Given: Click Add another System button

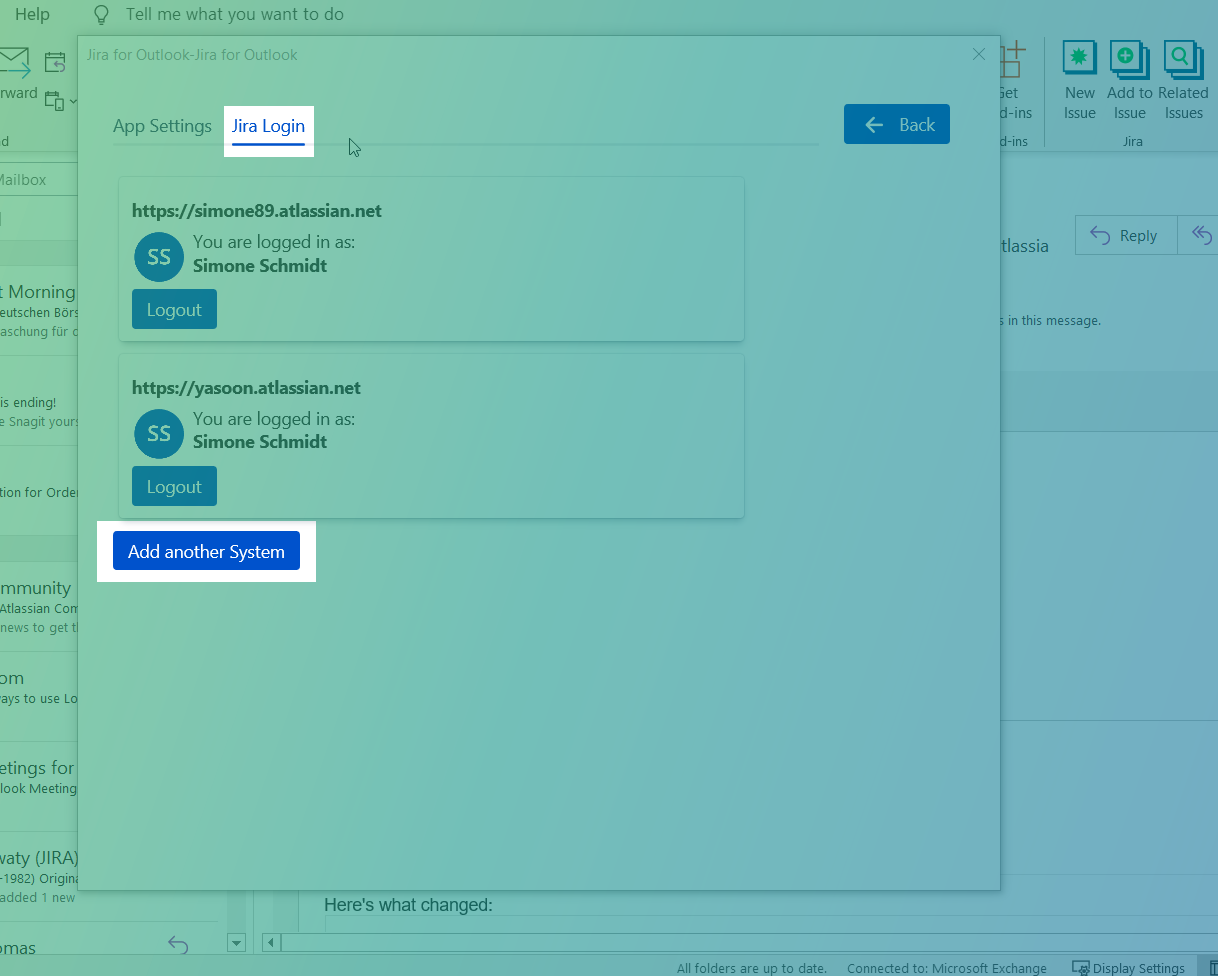Looking at the screenshot, I should (x=206, y=552).
